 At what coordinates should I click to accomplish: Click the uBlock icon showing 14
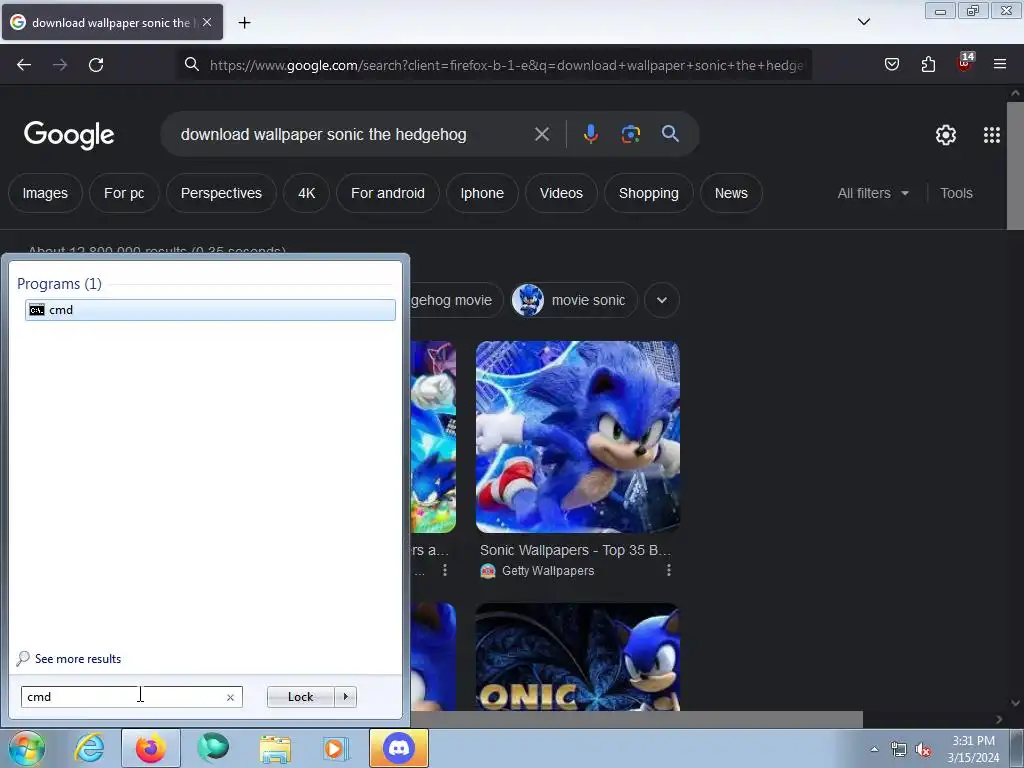(x=965, y=63)
